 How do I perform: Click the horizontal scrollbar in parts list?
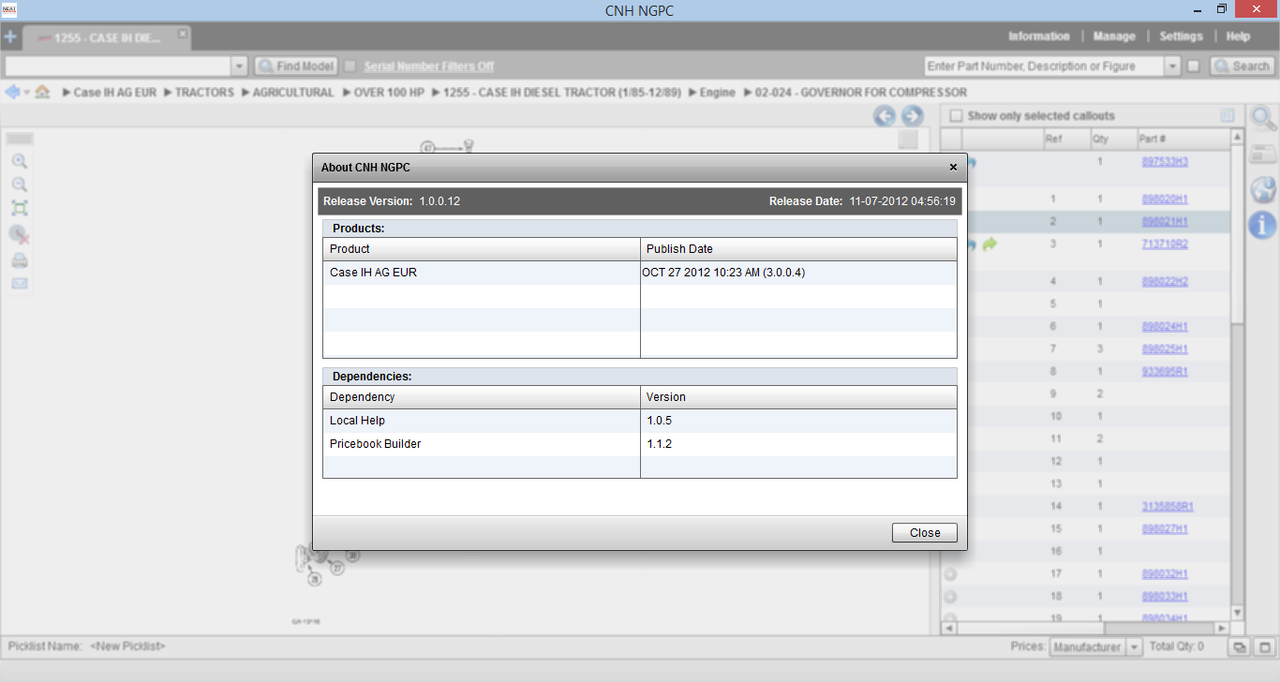click(x=1085, y=628)
